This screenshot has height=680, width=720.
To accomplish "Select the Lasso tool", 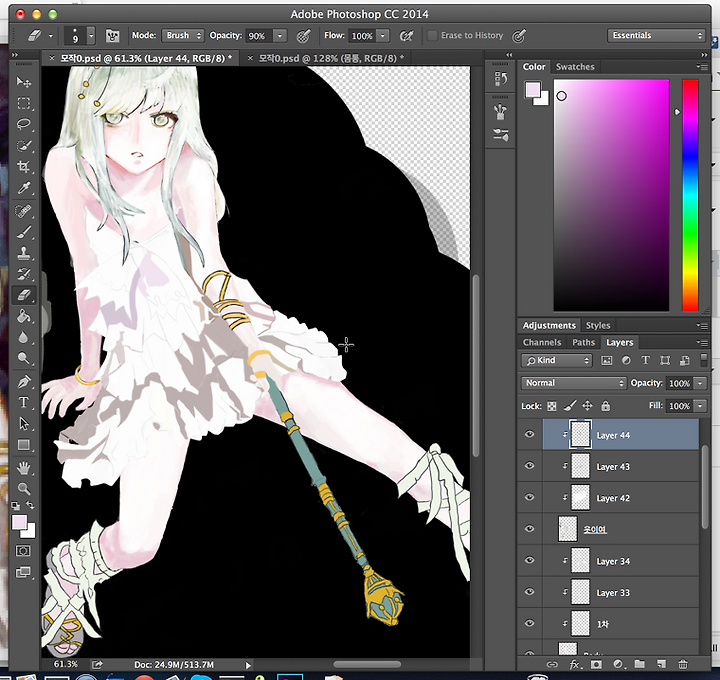I will click(23, 124).
